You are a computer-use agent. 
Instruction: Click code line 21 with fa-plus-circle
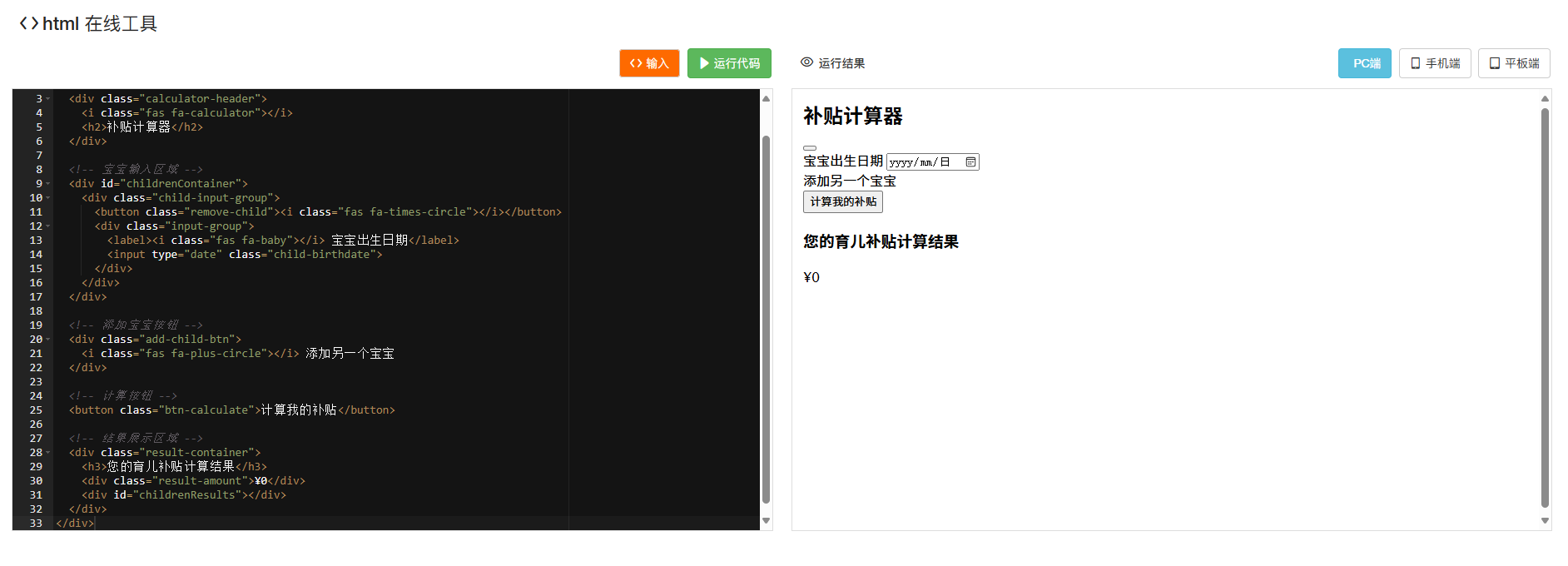(x=238, y=353)
